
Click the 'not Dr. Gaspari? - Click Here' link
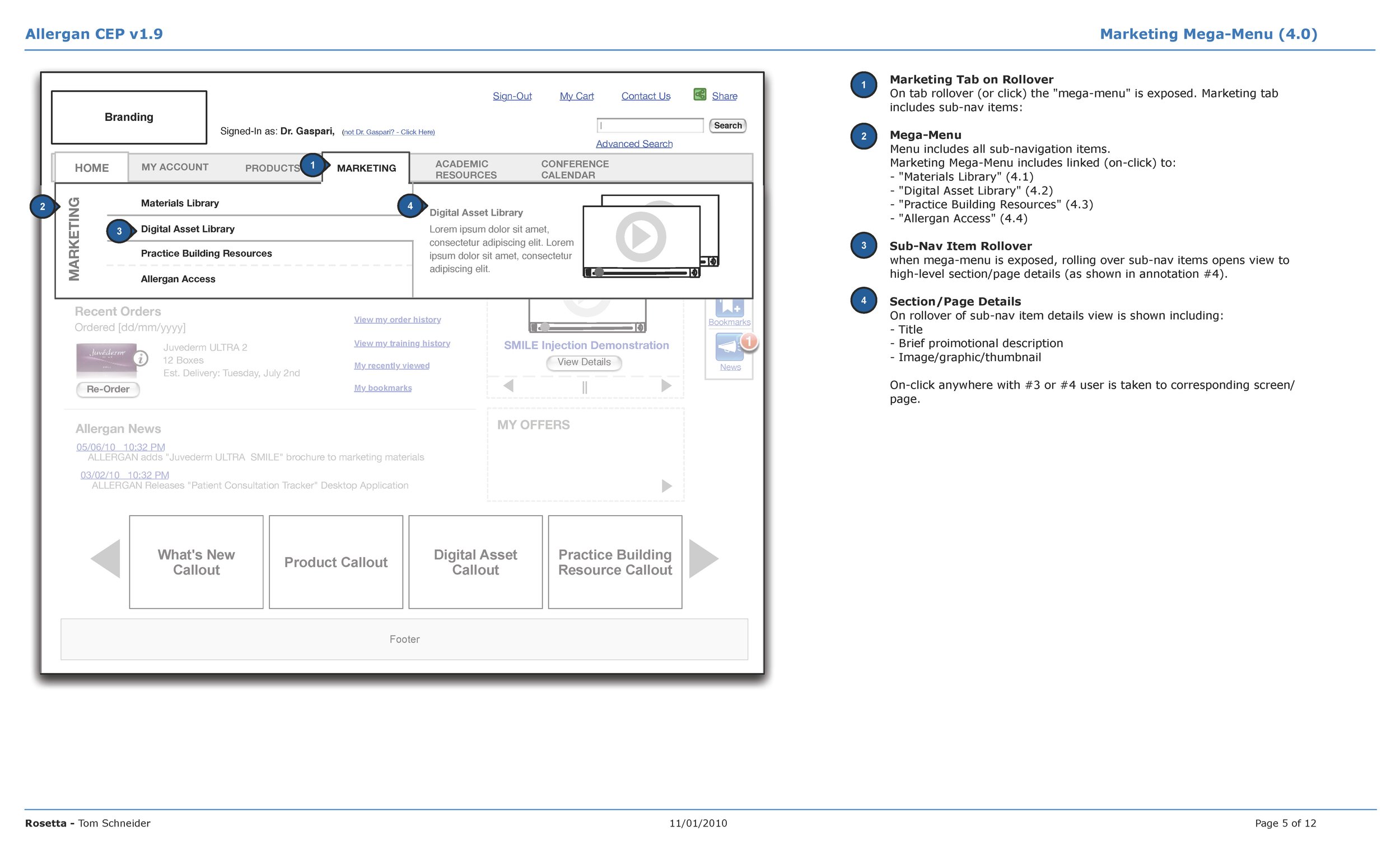pos(388,132)
